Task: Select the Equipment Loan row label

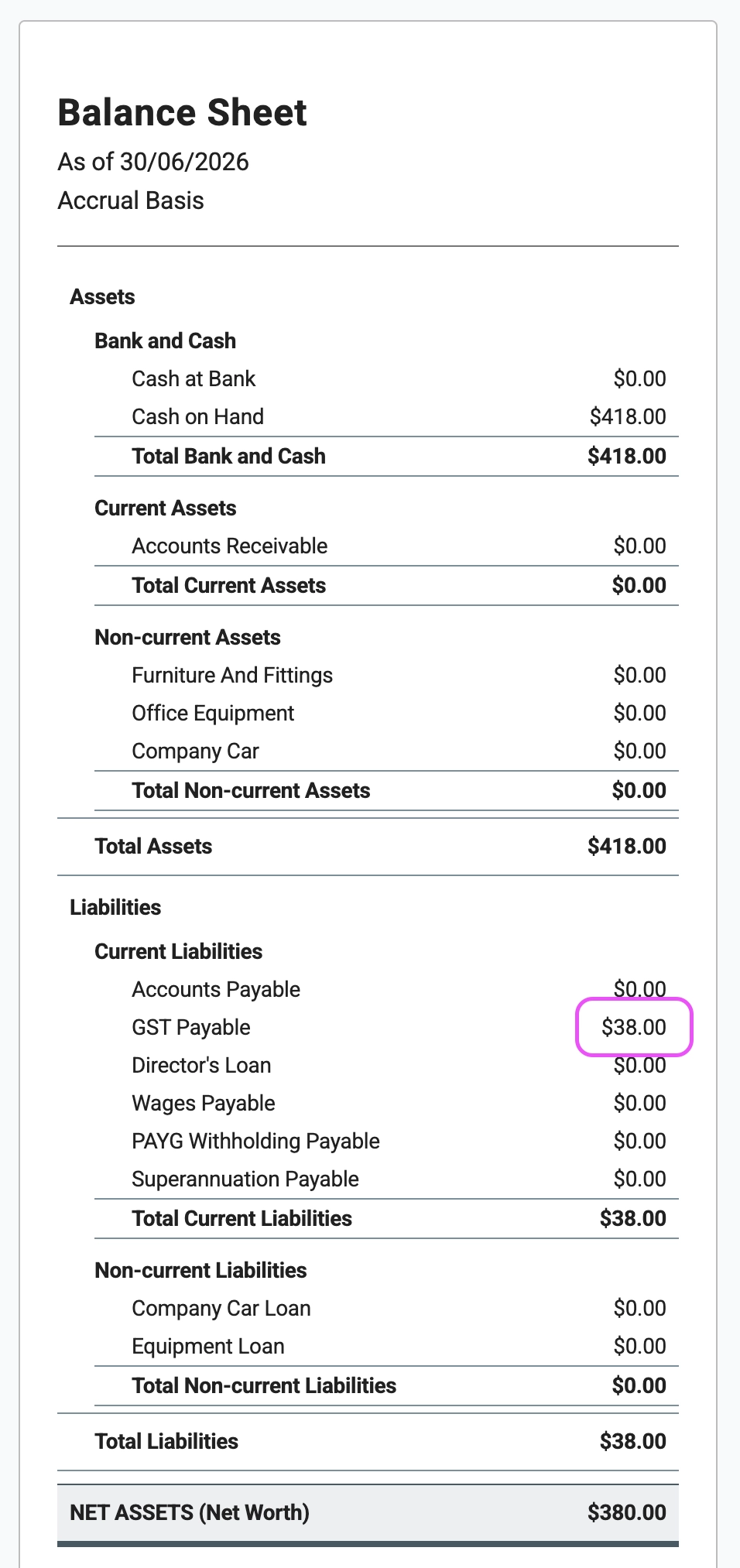Action: (x=208, y=1346)
